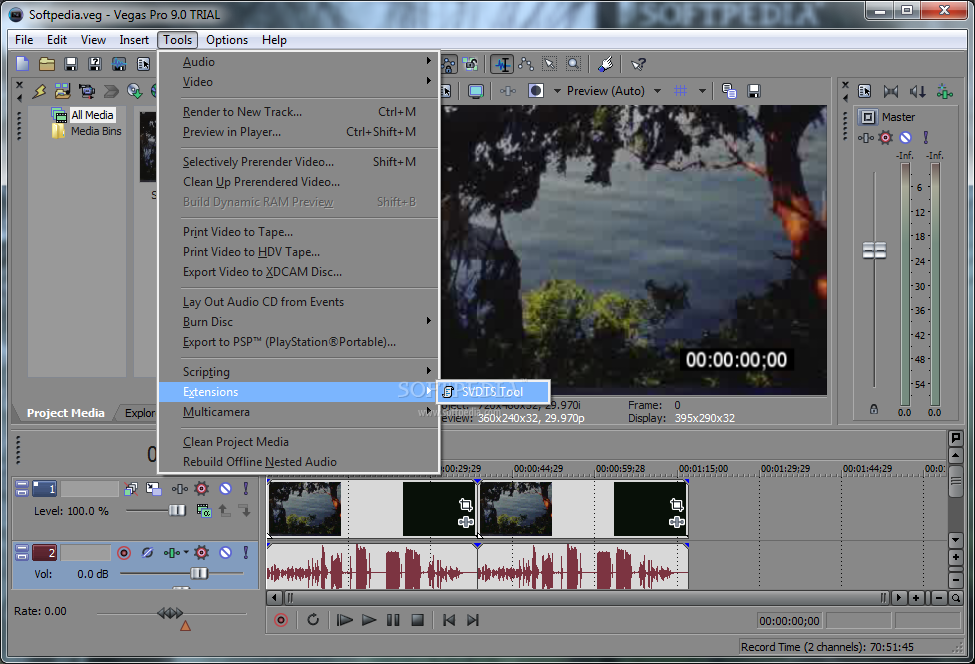Expand the Scripting submenu

pos(298,372)
